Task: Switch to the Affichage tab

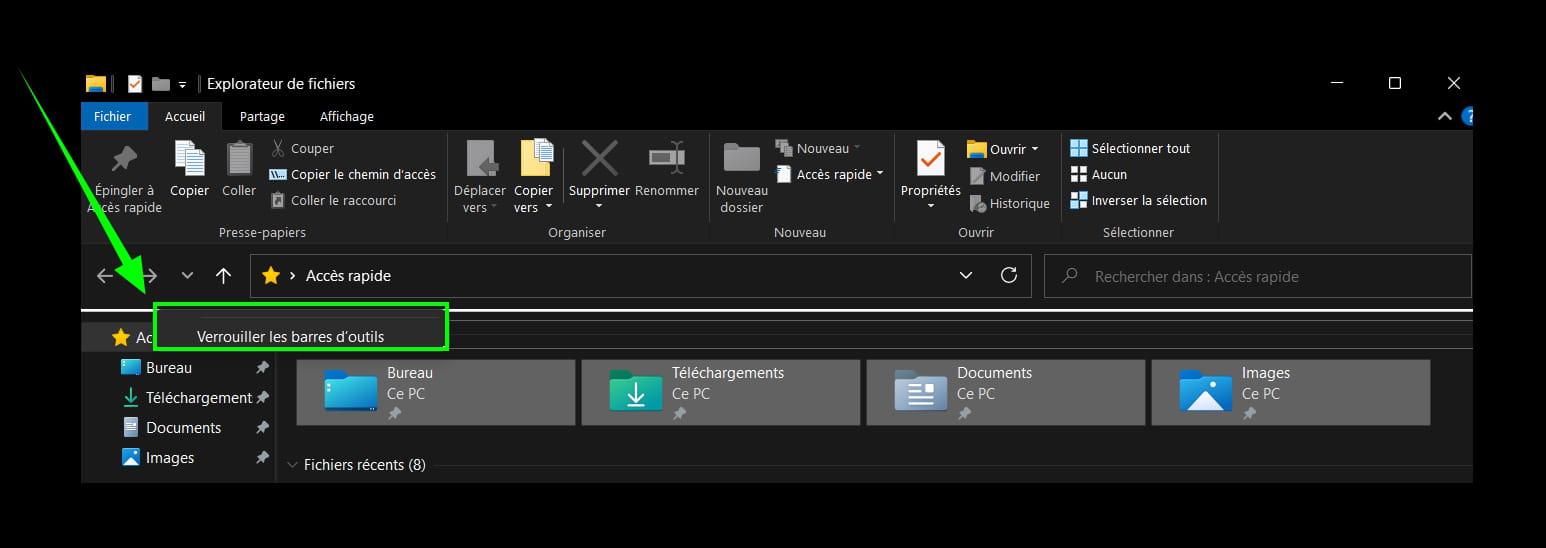Action: click(x=347, y=117)
